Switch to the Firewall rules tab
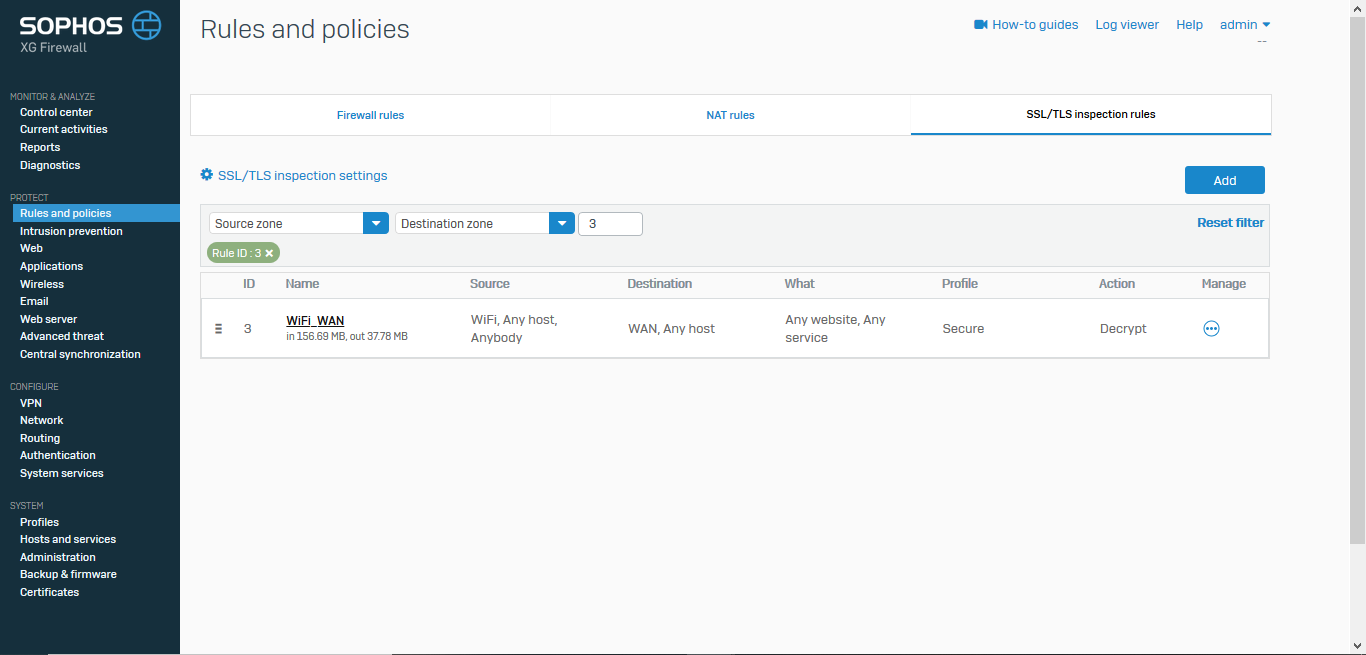1366x655 pixels. (x=370, y=115)
